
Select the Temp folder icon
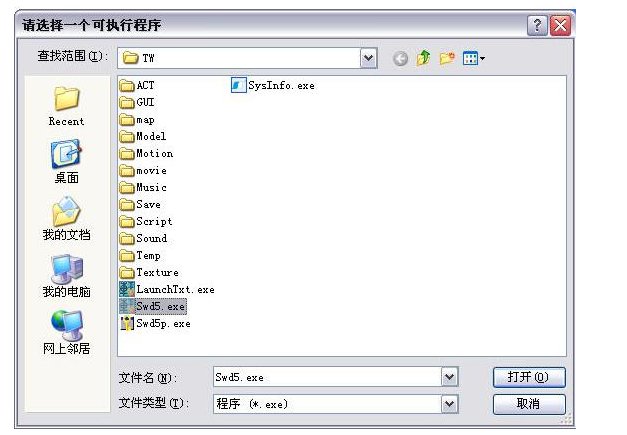tap(127, 255)
